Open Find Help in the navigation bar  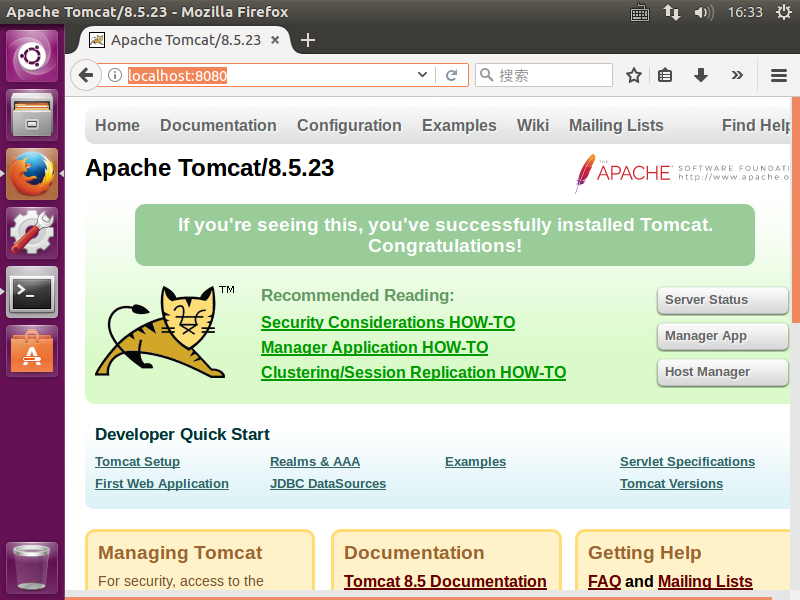tap(756, 126)
